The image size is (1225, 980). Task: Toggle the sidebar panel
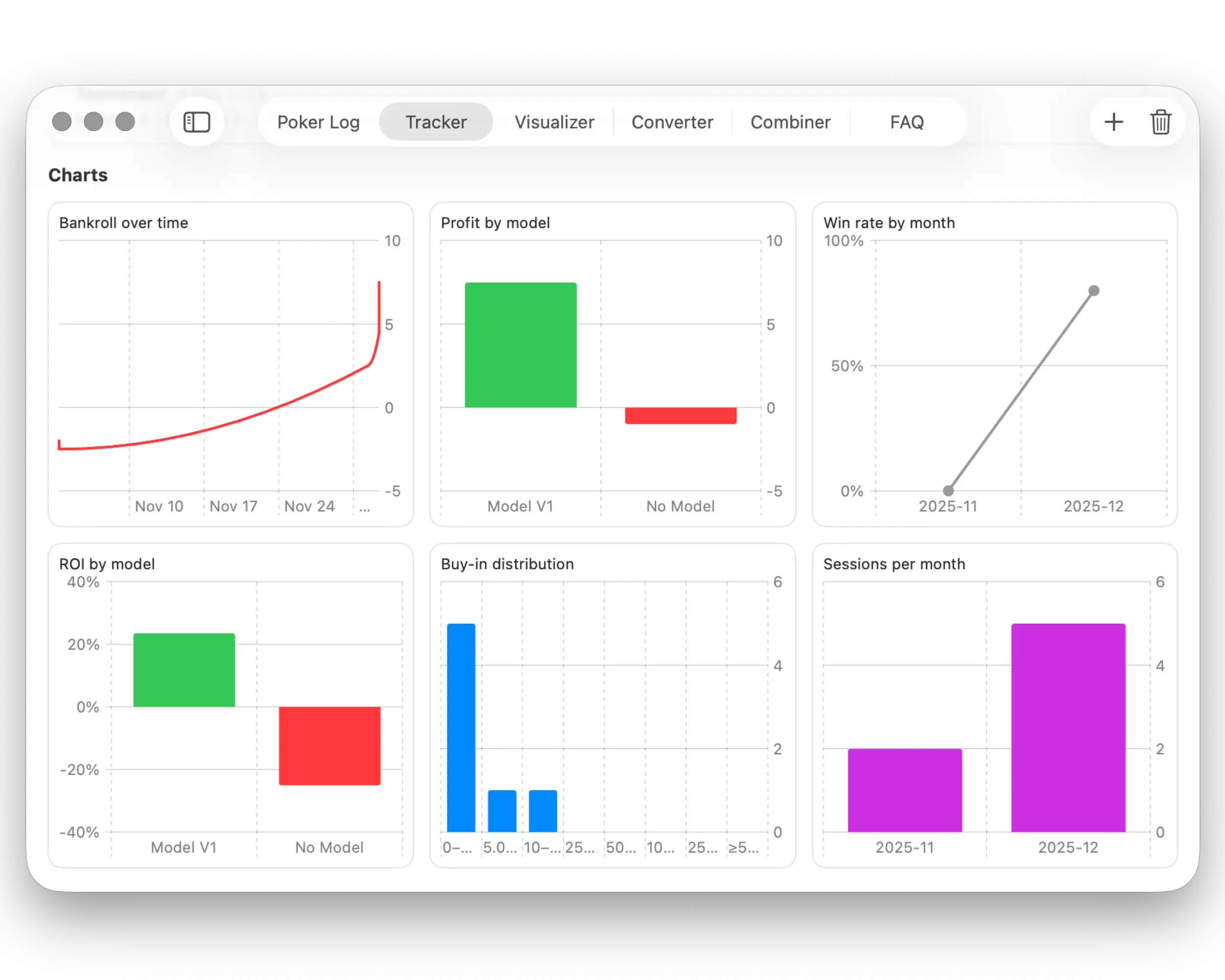pos(196,122)
